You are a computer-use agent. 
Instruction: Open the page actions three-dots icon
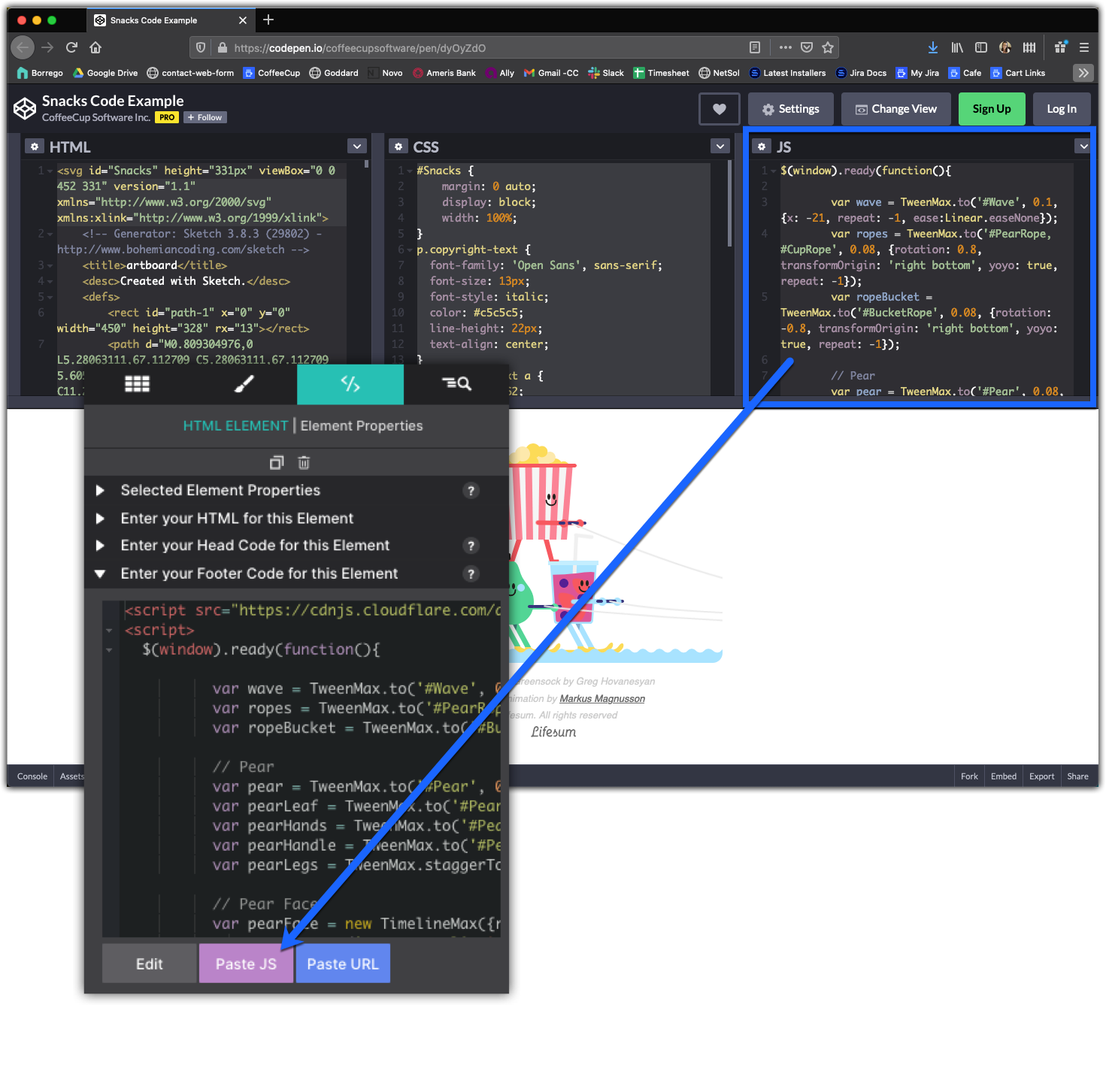786,47
